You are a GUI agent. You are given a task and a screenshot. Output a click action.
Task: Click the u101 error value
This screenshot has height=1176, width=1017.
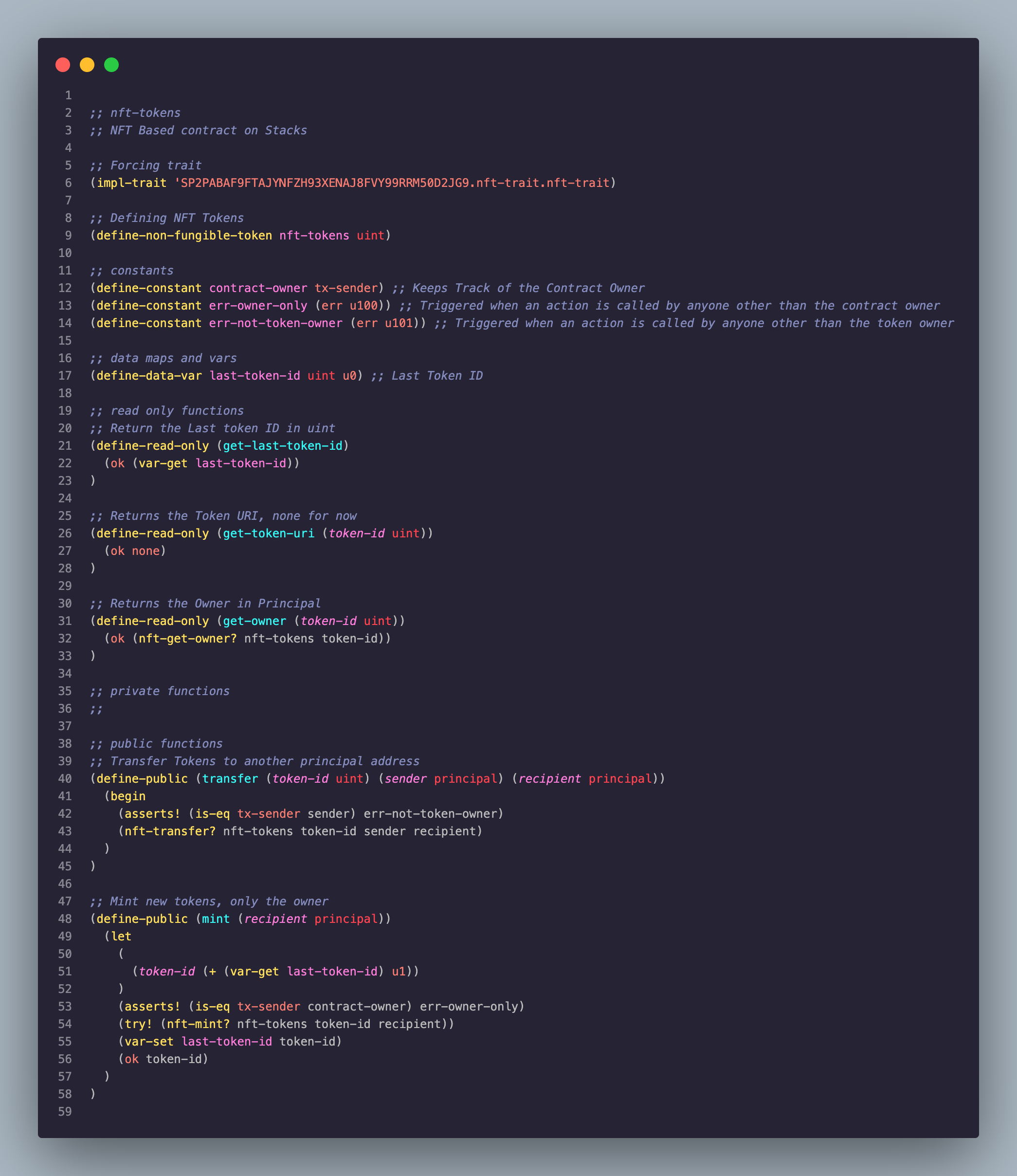[399, 324]
